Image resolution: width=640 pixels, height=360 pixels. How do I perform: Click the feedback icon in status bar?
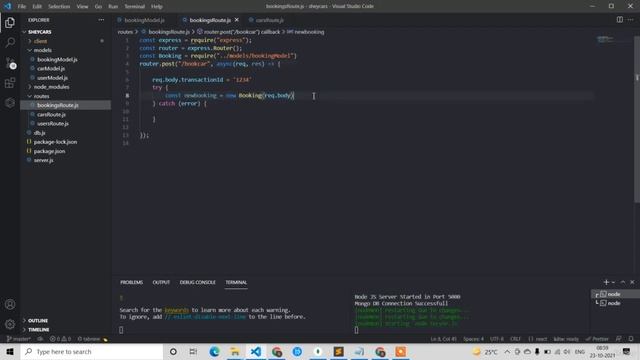pos(619,339)
